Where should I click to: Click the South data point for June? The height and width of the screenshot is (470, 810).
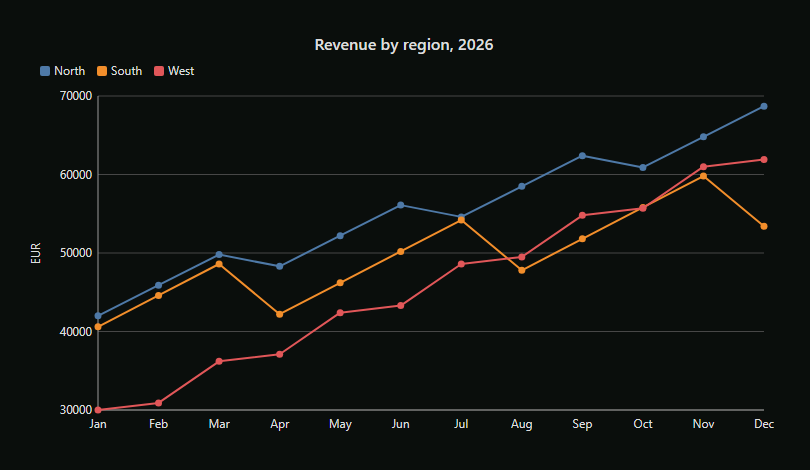401,252
